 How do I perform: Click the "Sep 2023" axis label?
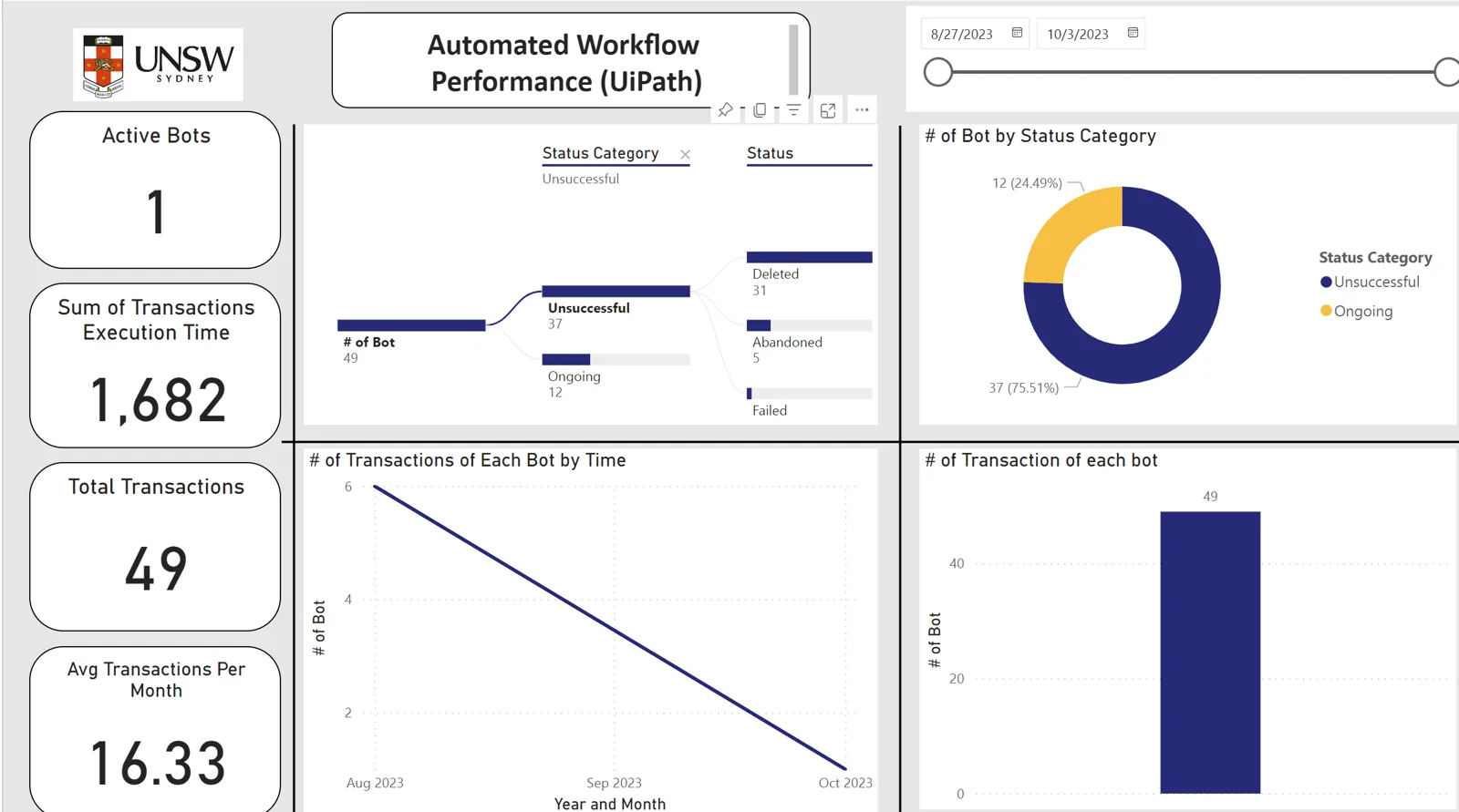[614, 783]
